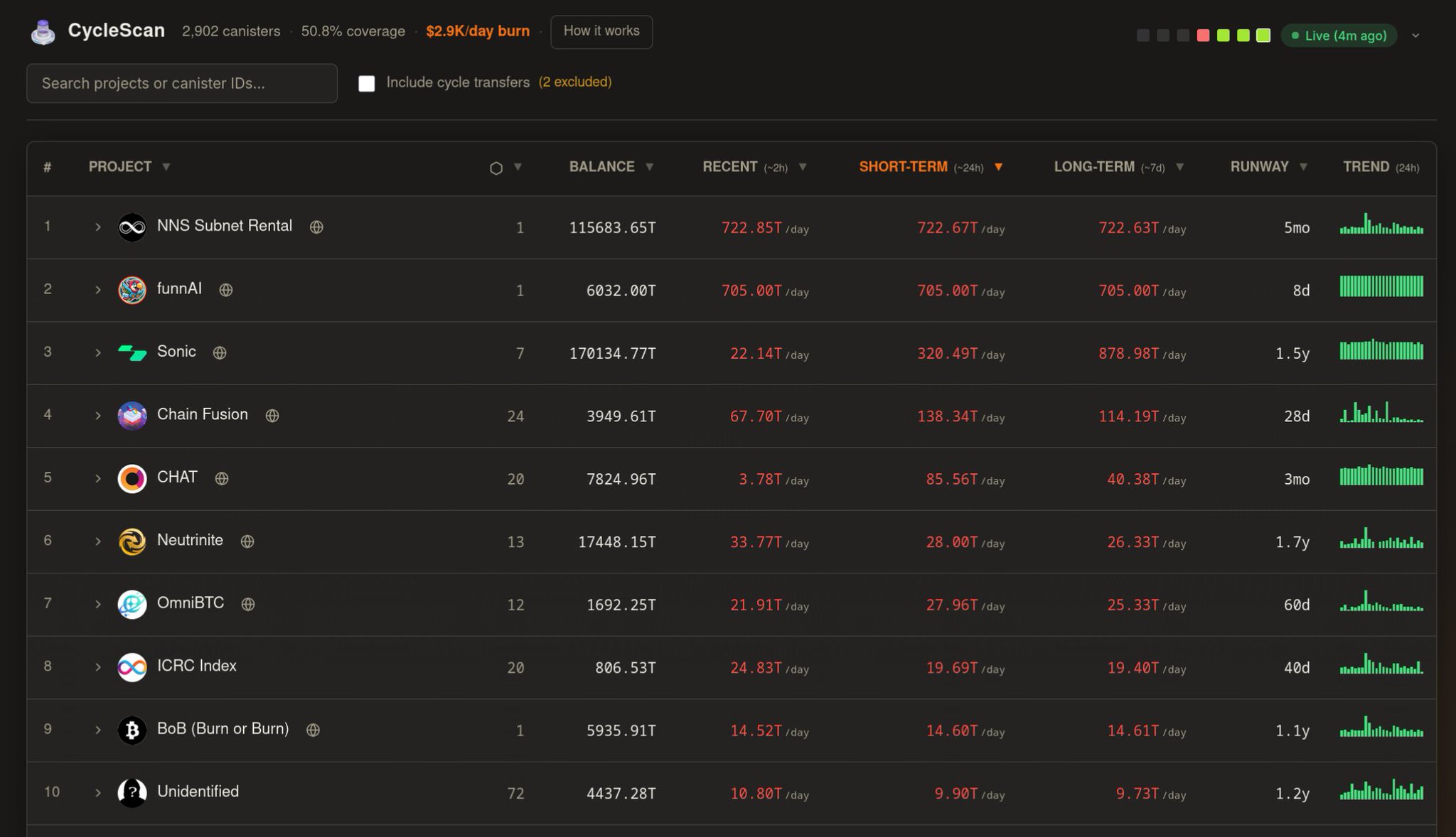1456x837 pixels.
Task: Sort by Short-term burn column header
Action: [x=903, y=167]
